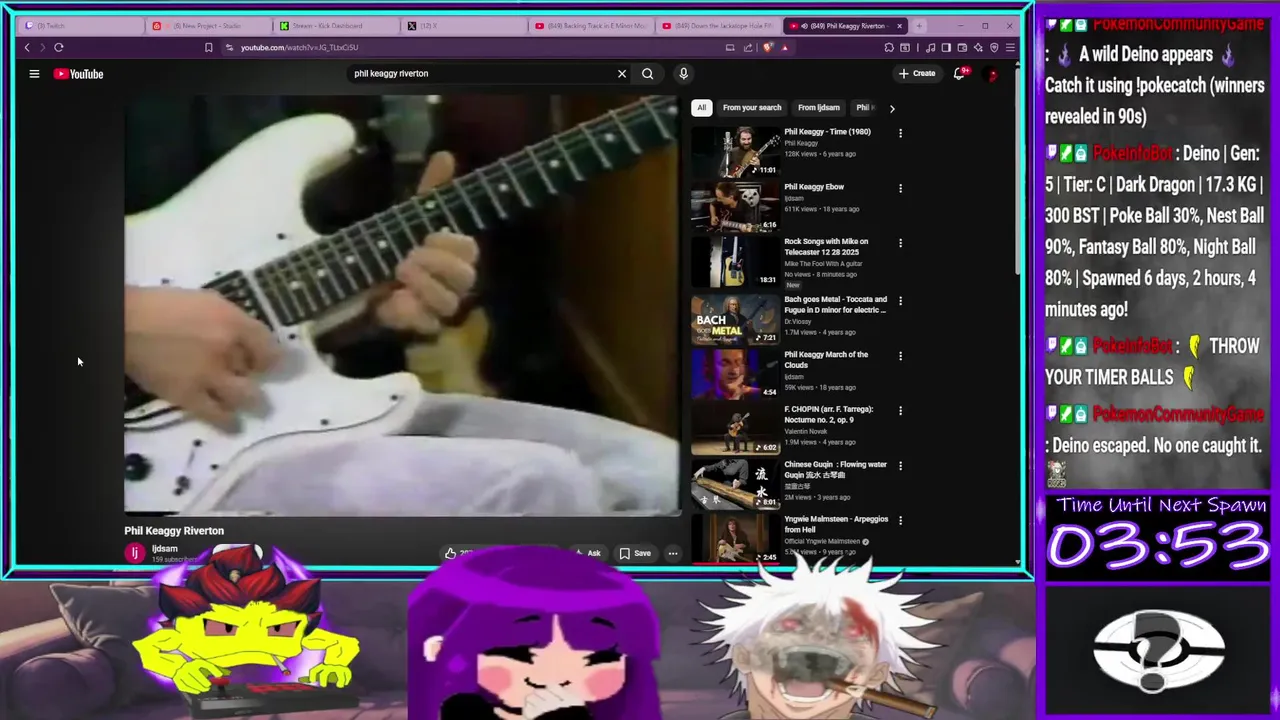Switch to Down the Jackalope Hole tab
The image size is (1280, 720).
(x=717, y=26)
